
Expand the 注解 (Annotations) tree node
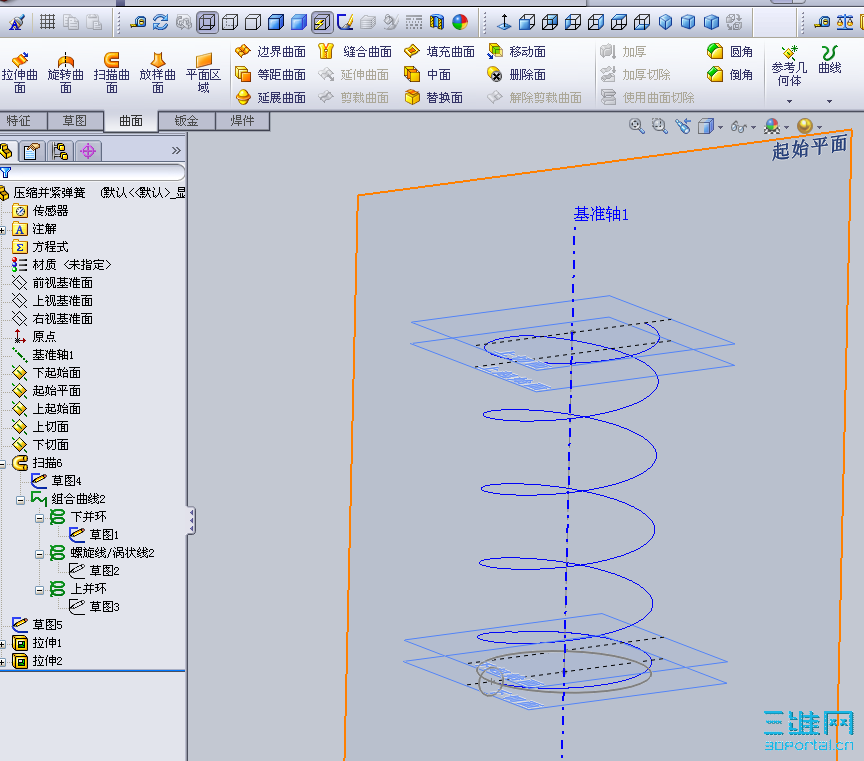pos(2,230)
